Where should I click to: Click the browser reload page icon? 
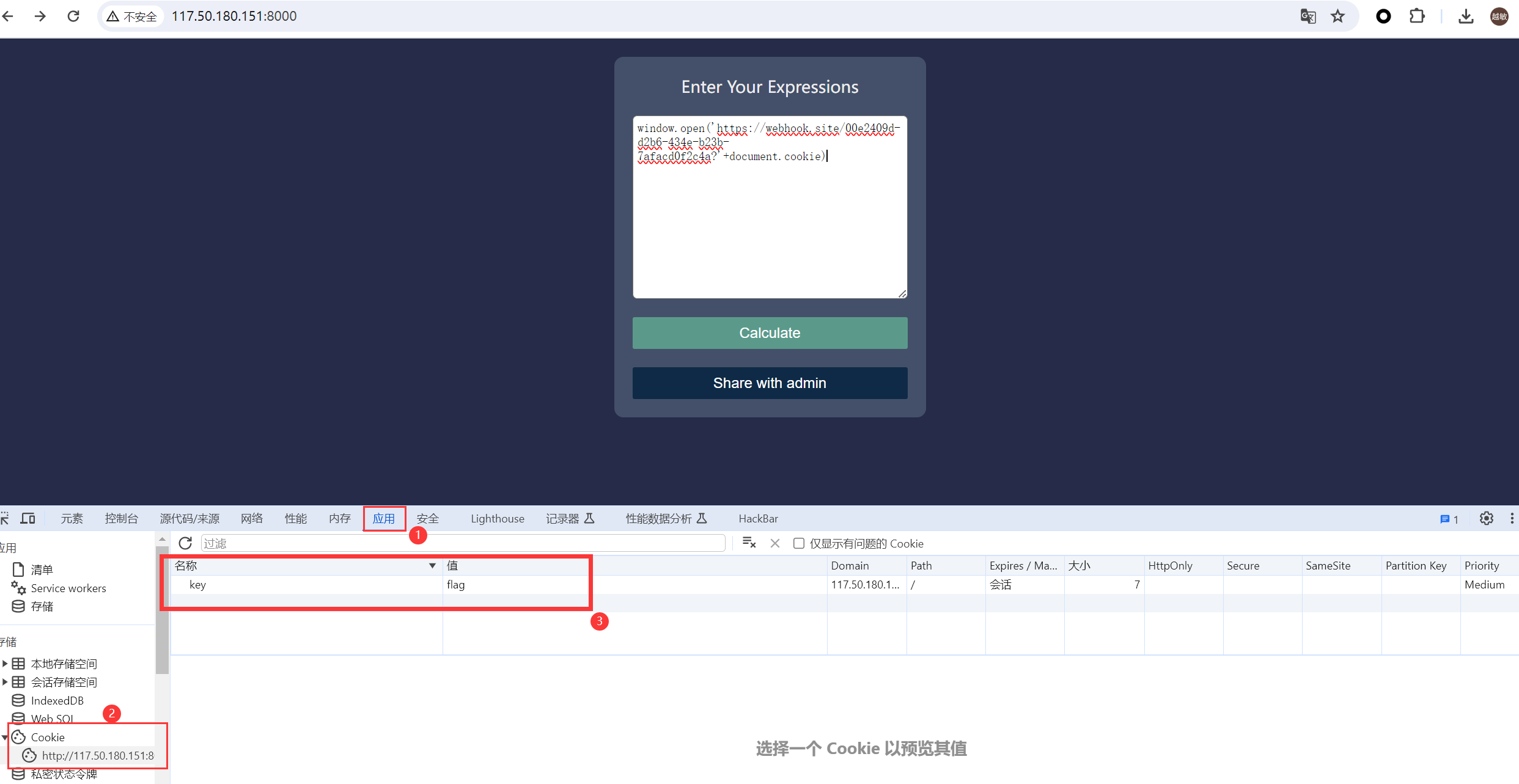pos(73,16)
